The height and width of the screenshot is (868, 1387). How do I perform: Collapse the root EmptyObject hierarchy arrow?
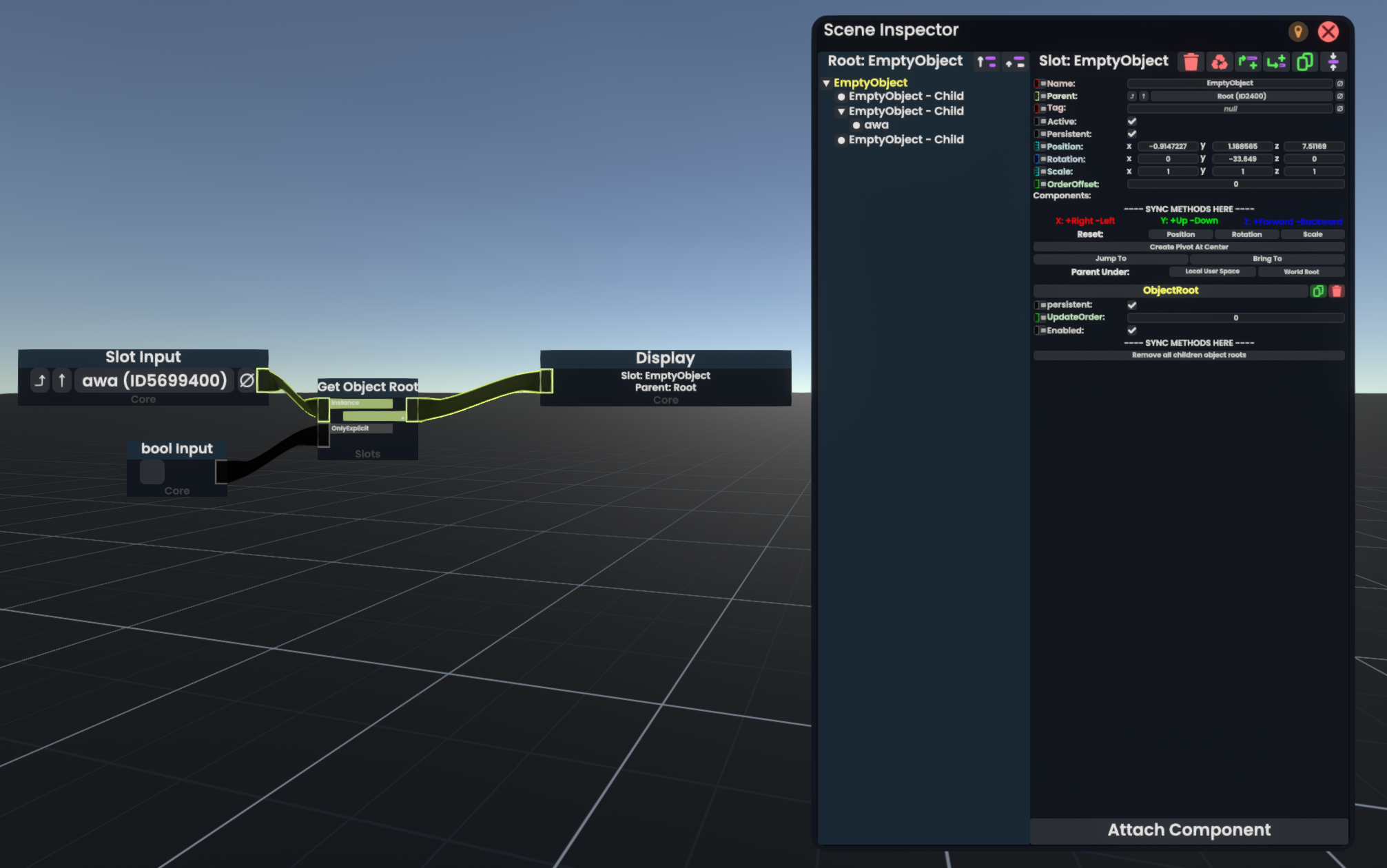[x=826, y=83]
